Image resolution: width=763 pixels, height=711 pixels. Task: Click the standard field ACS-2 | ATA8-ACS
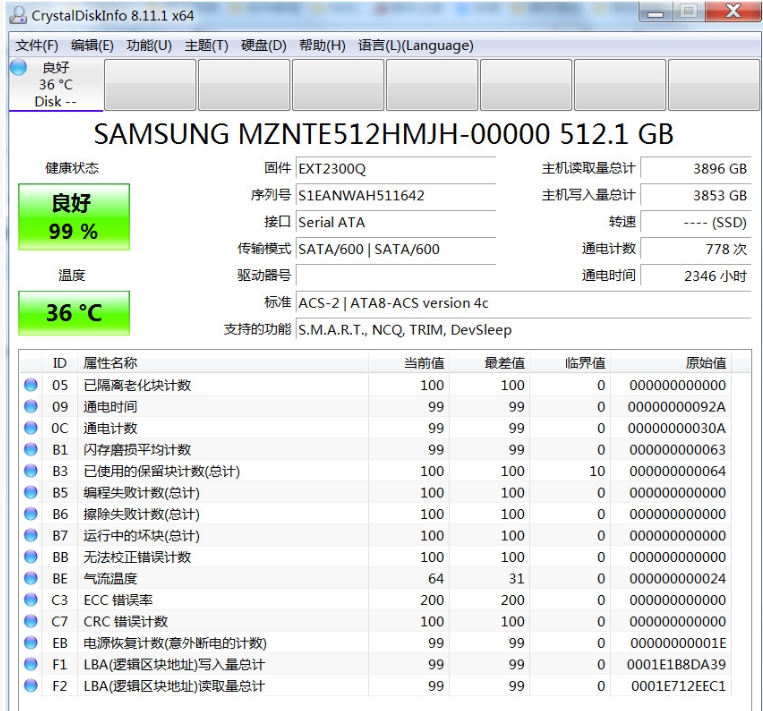[x=524, y=303]
